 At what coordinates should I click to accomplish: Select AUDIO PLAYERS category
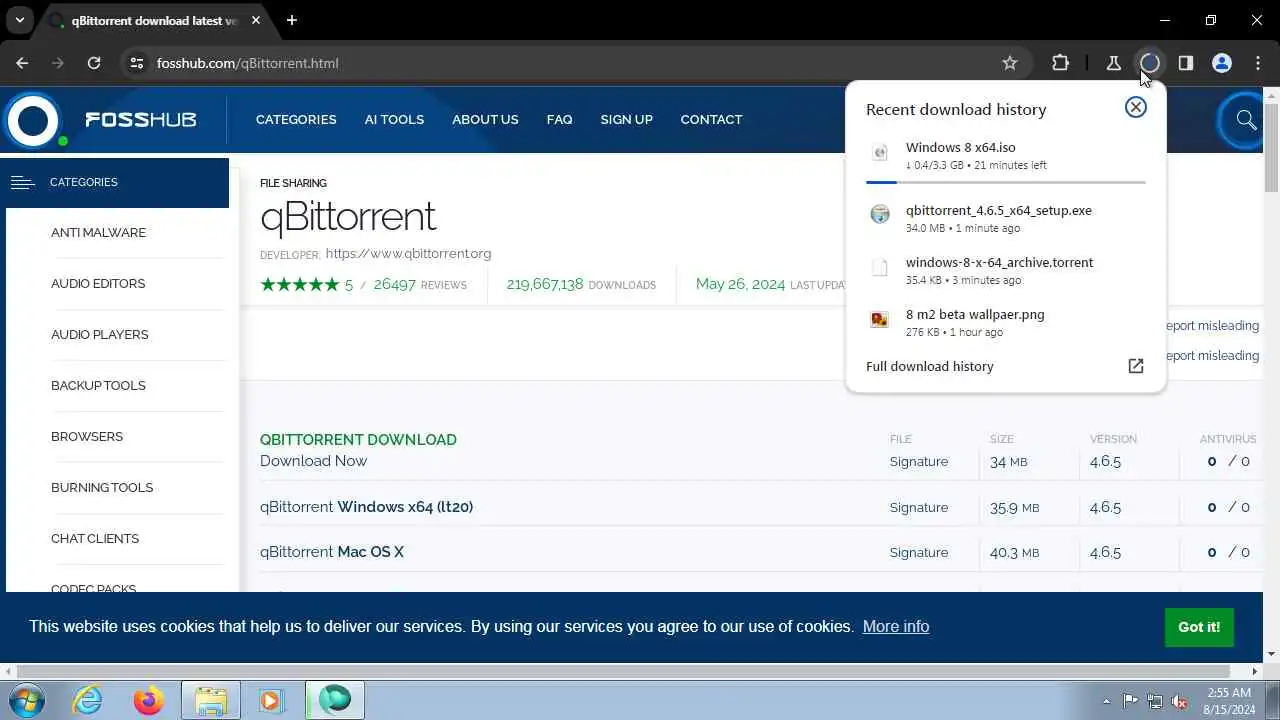point(99,334)
